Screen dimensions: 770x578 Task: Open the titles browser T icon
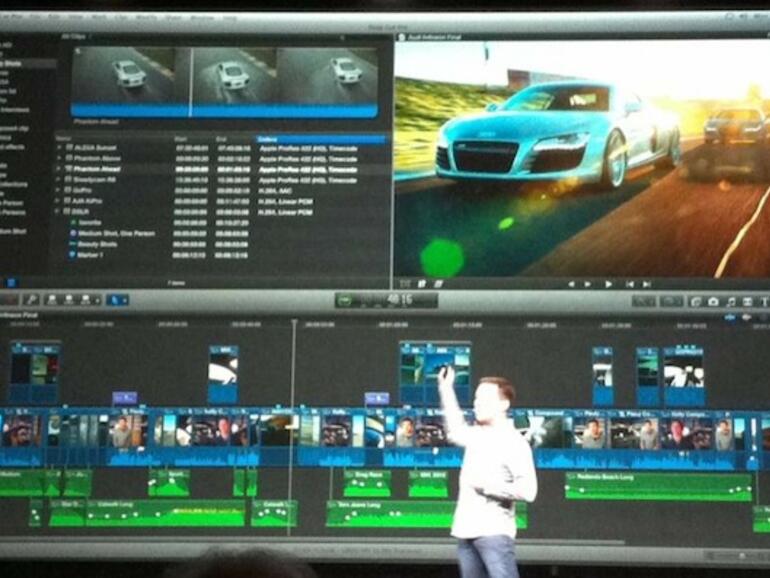click(764, 302)
